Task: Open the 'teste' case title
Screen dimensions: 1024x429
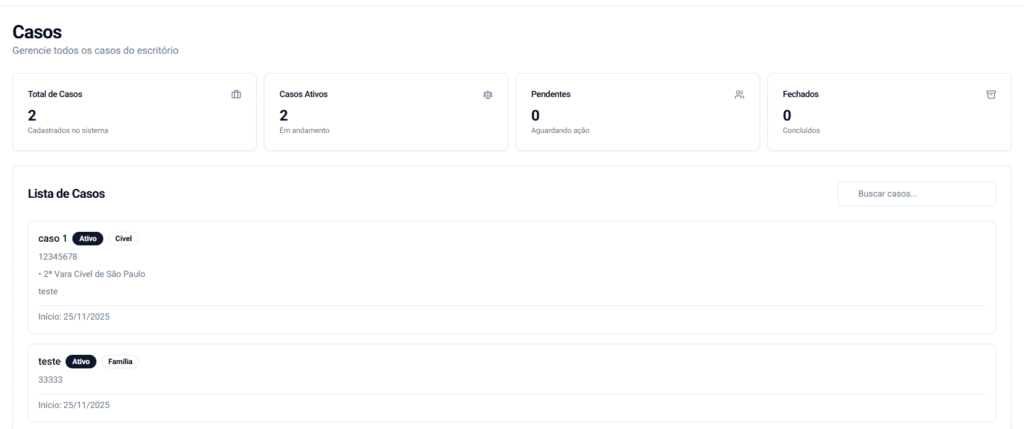Action: (x=49, y=361)
